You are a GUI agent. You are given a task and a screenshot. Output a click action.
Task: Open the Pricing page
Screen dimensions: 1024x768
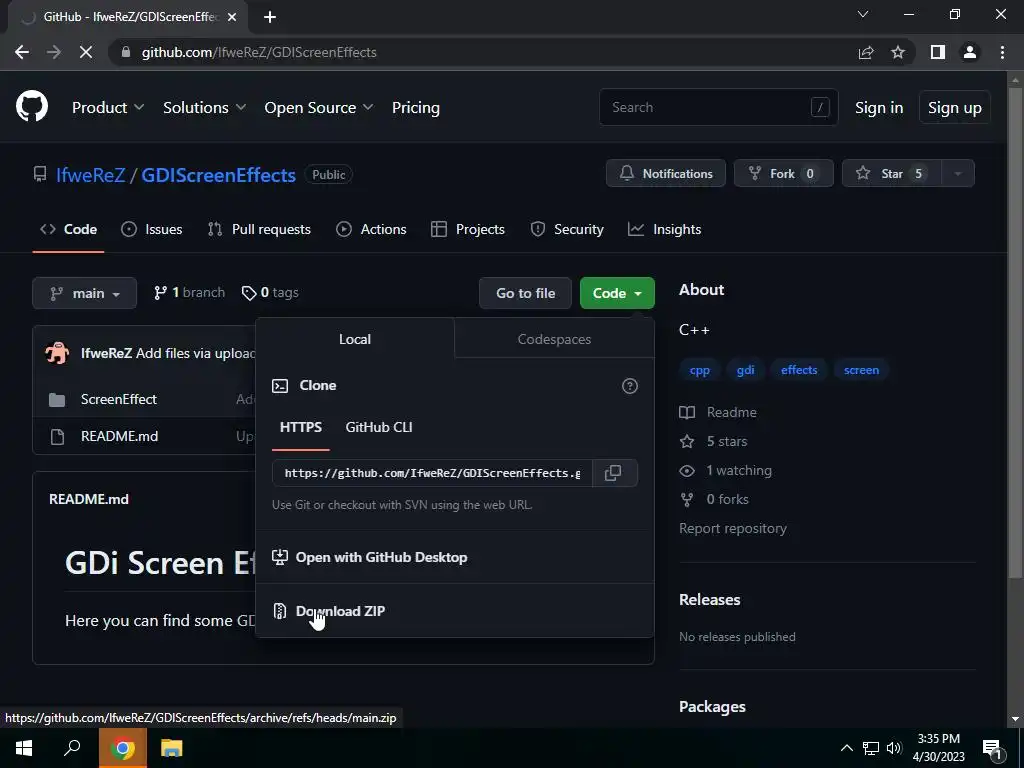click(415, 108)
